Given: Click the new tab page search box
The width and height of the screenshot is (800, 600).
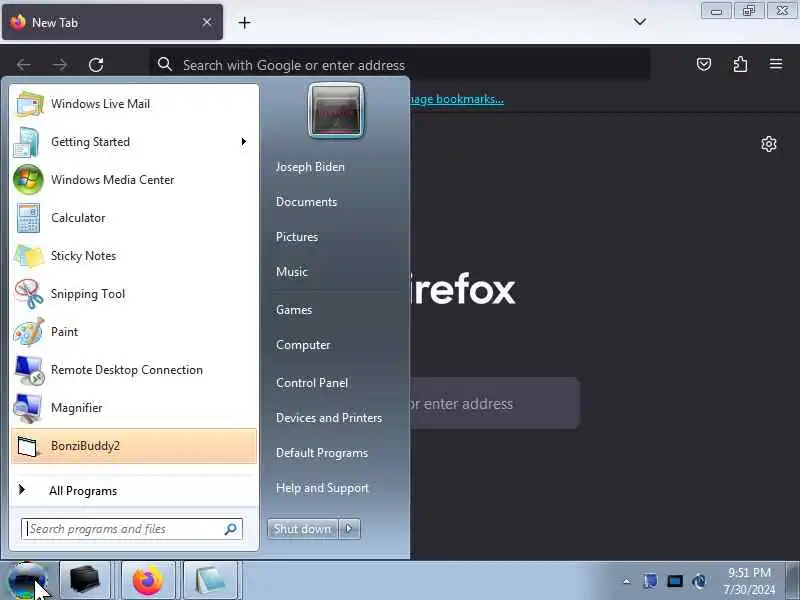Looking at the screenshot, I should [x=494, y=404].
